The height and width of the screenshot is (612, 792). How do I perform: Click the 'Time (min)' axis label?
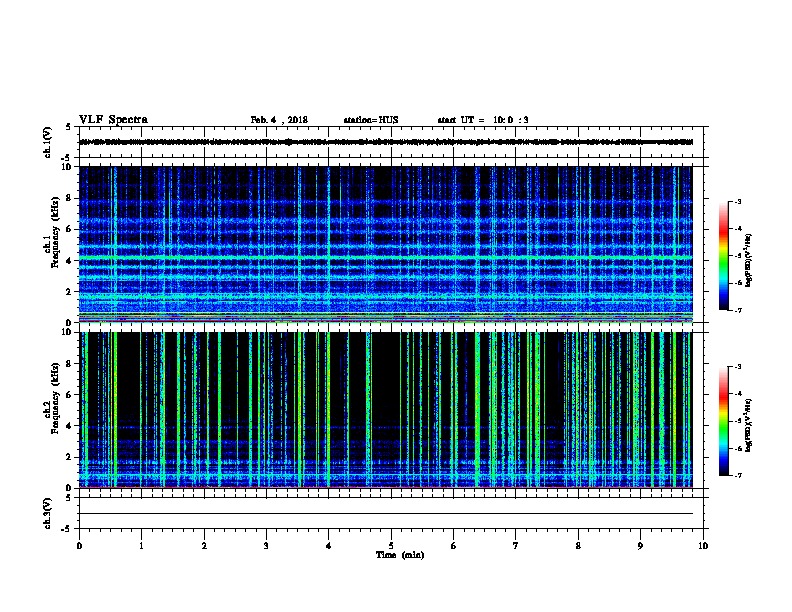coord(400,555)
